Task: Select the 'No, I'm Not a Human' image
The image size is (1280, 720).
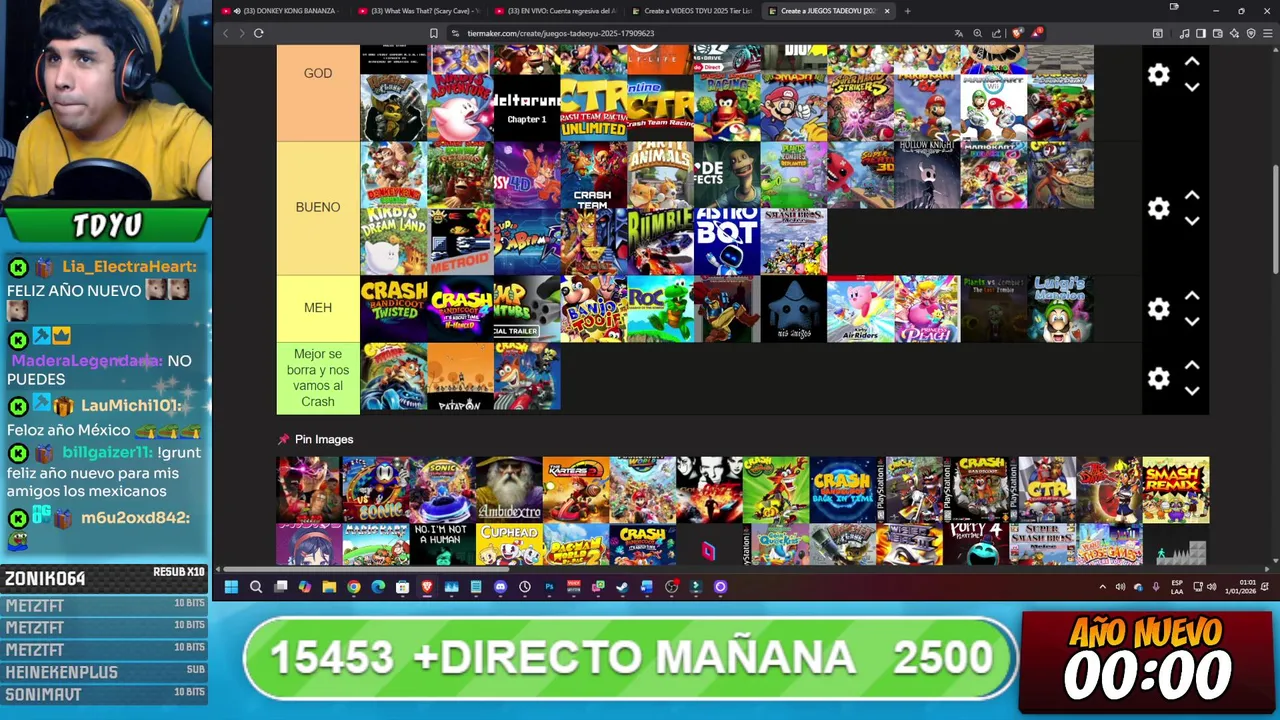Action: coord(442,545)
